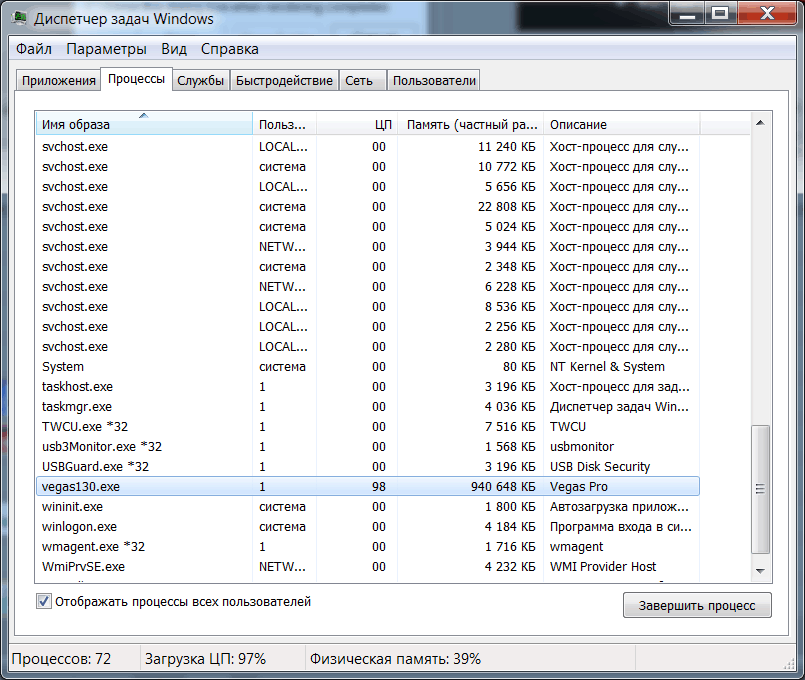Switch to the Пользователи tab
Image resolution: width=805 pixels, height=680 pixels.
pyautogui.click(x=434, y=81)
